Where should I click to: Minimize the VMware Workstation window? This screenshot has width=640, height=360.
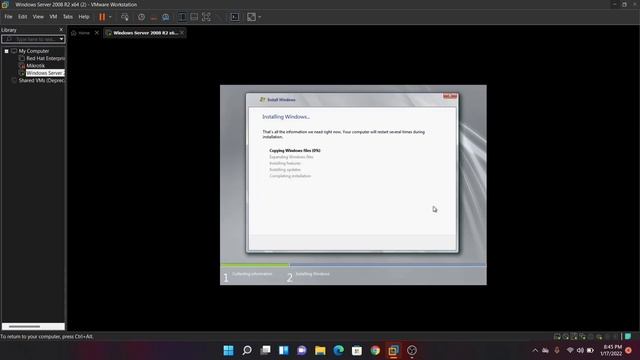tap(615, 4)
